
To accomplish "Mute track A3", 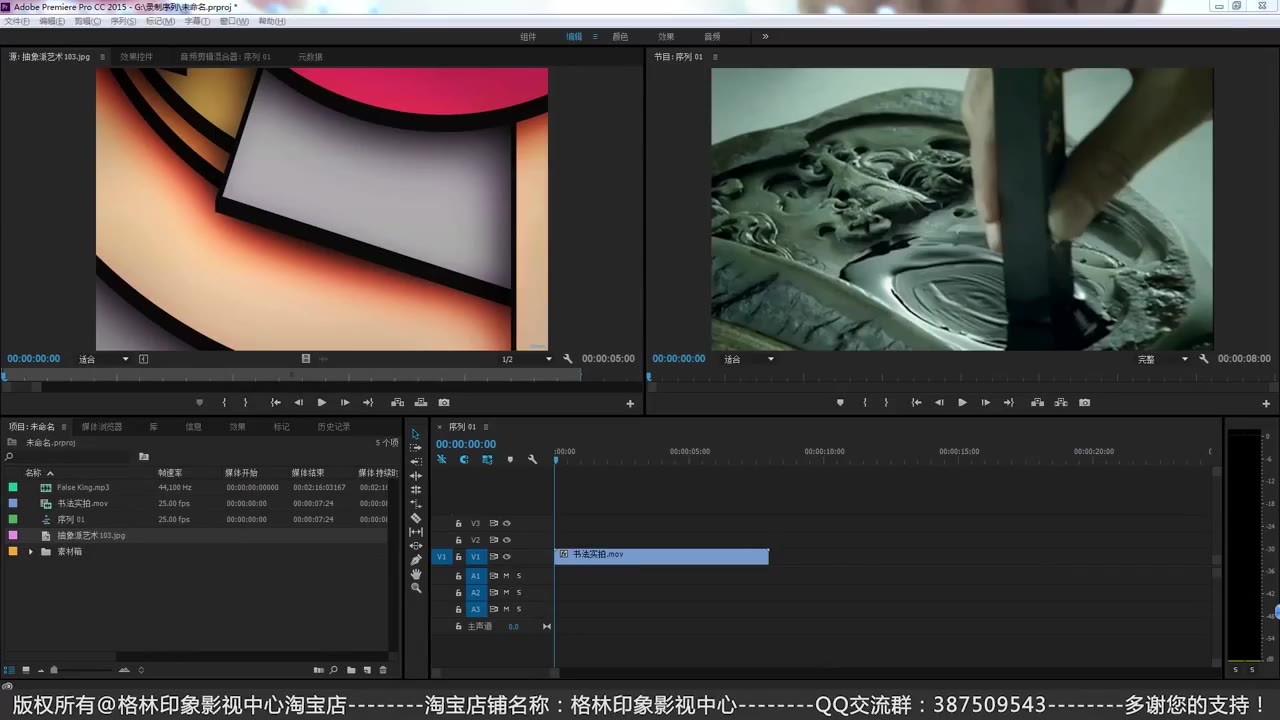I will pyautogui.click(x=506, y=609).
